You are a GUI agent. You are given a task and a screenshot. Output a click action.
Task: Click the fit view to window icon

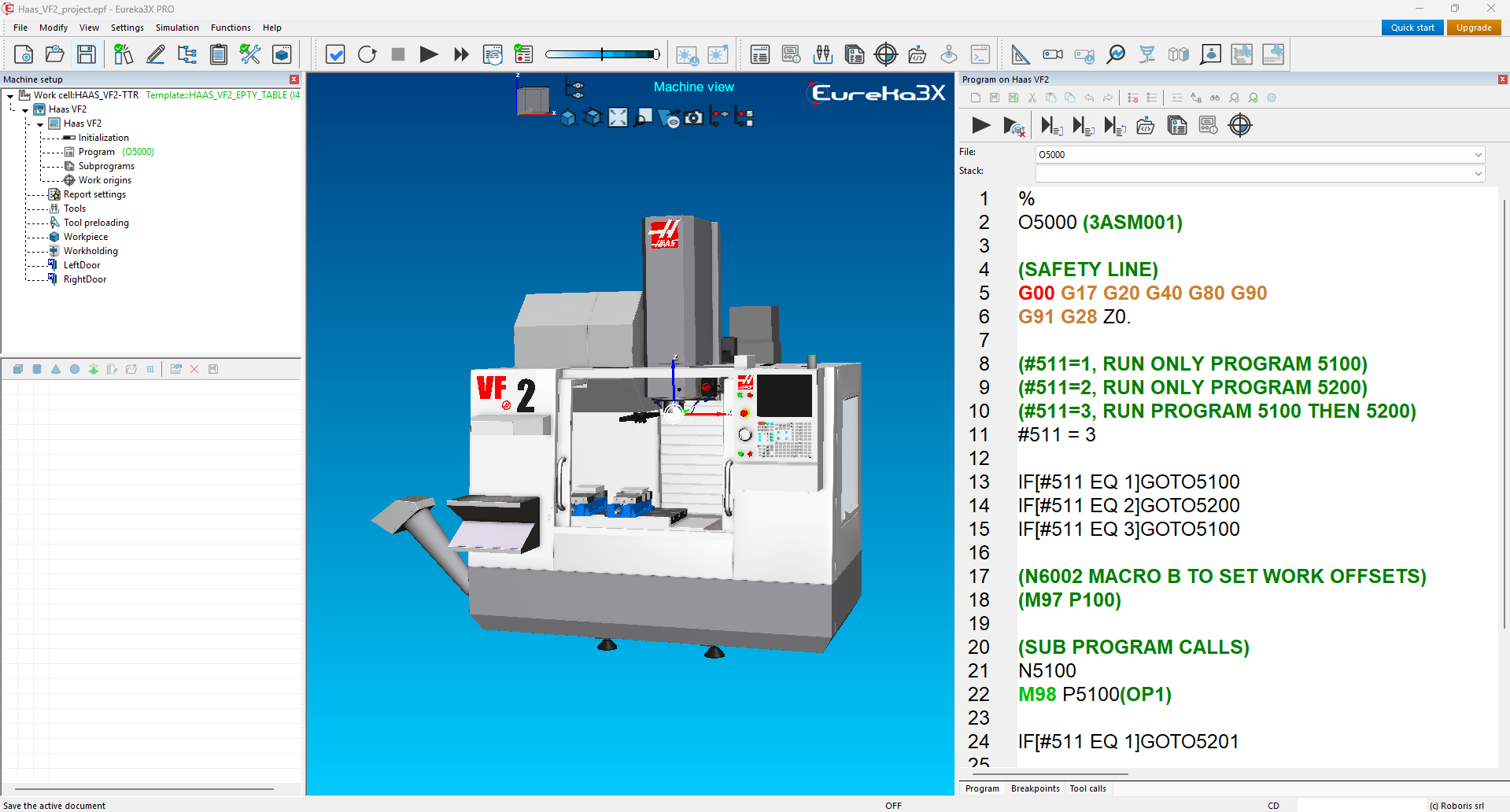618,117
